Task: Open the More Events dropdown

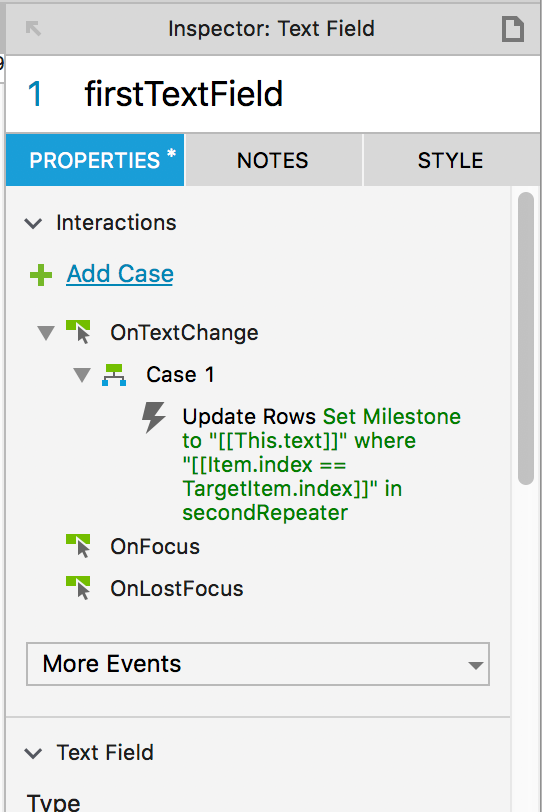Action: coord(258,664)
